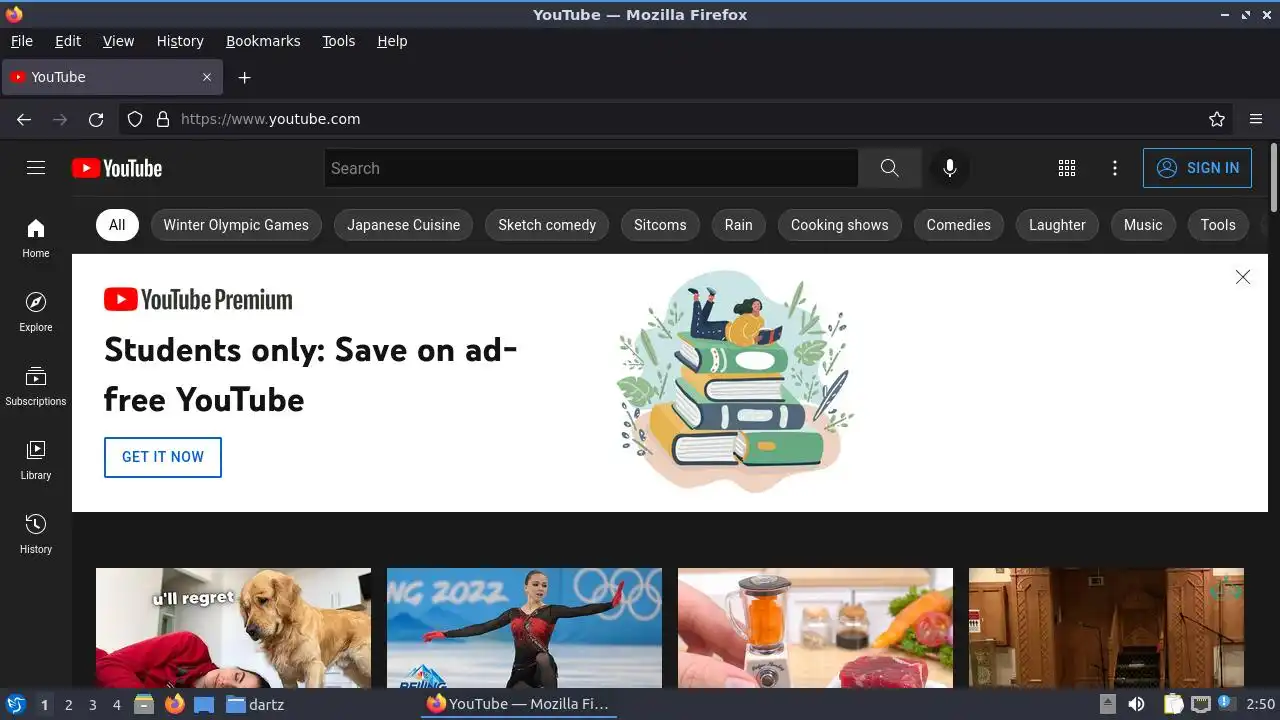The height and width of the screenshot is (720, 1280).
Task: Select the Rain chip
Action: click(x=739, y=225)
